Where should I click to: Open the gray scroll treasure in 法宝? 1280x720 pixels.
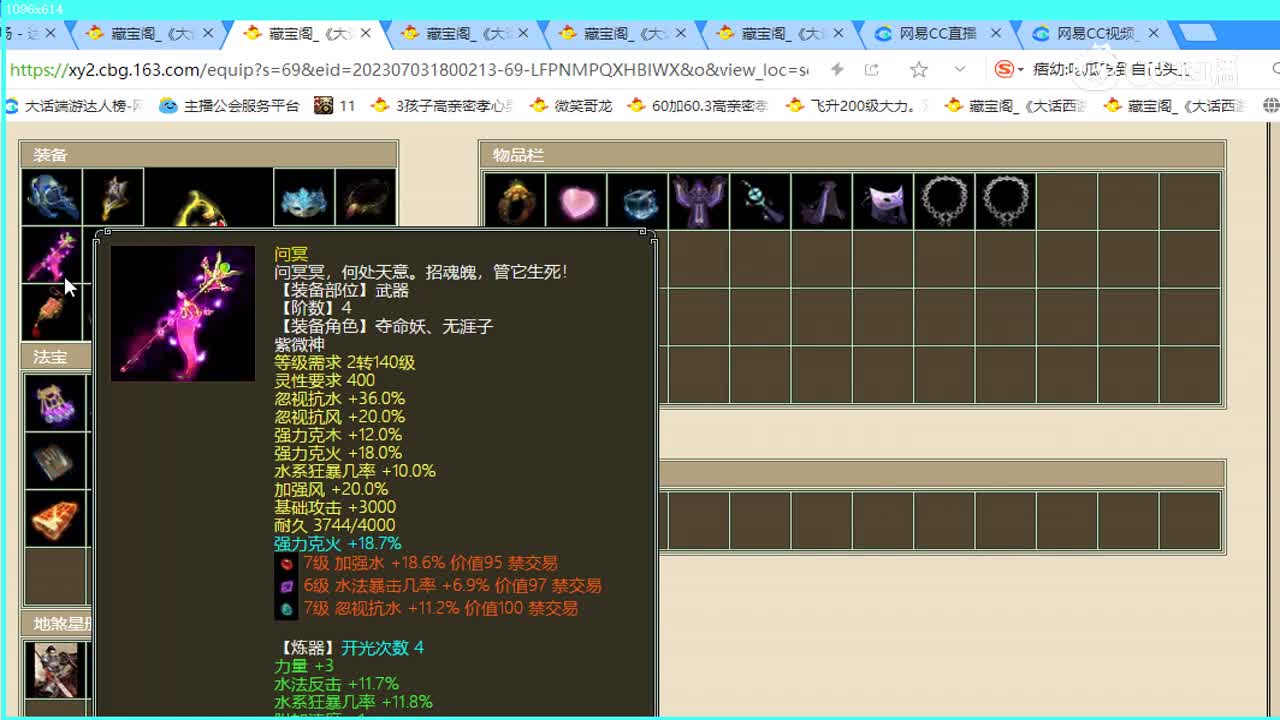coord(56,461)
